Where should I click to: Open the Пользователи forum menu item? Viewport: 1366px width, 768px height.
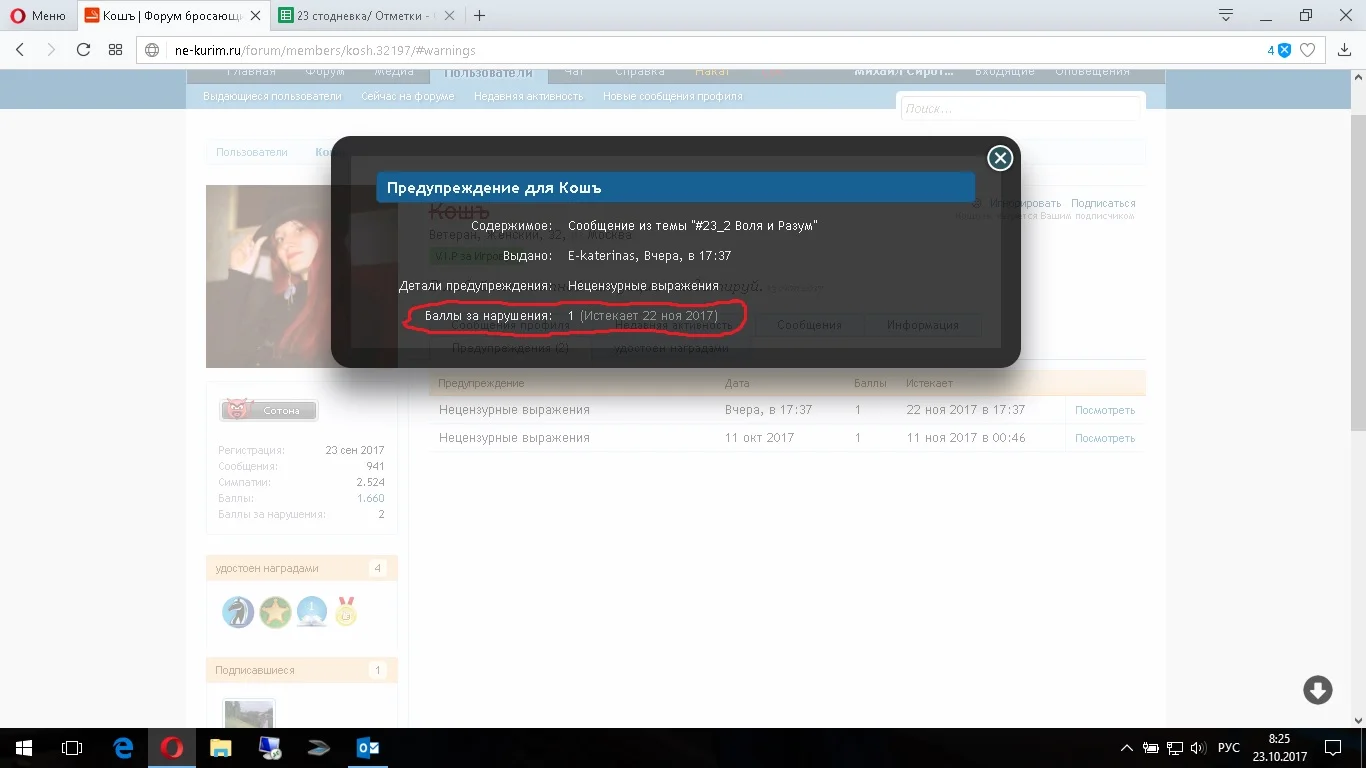click(488, 71)
